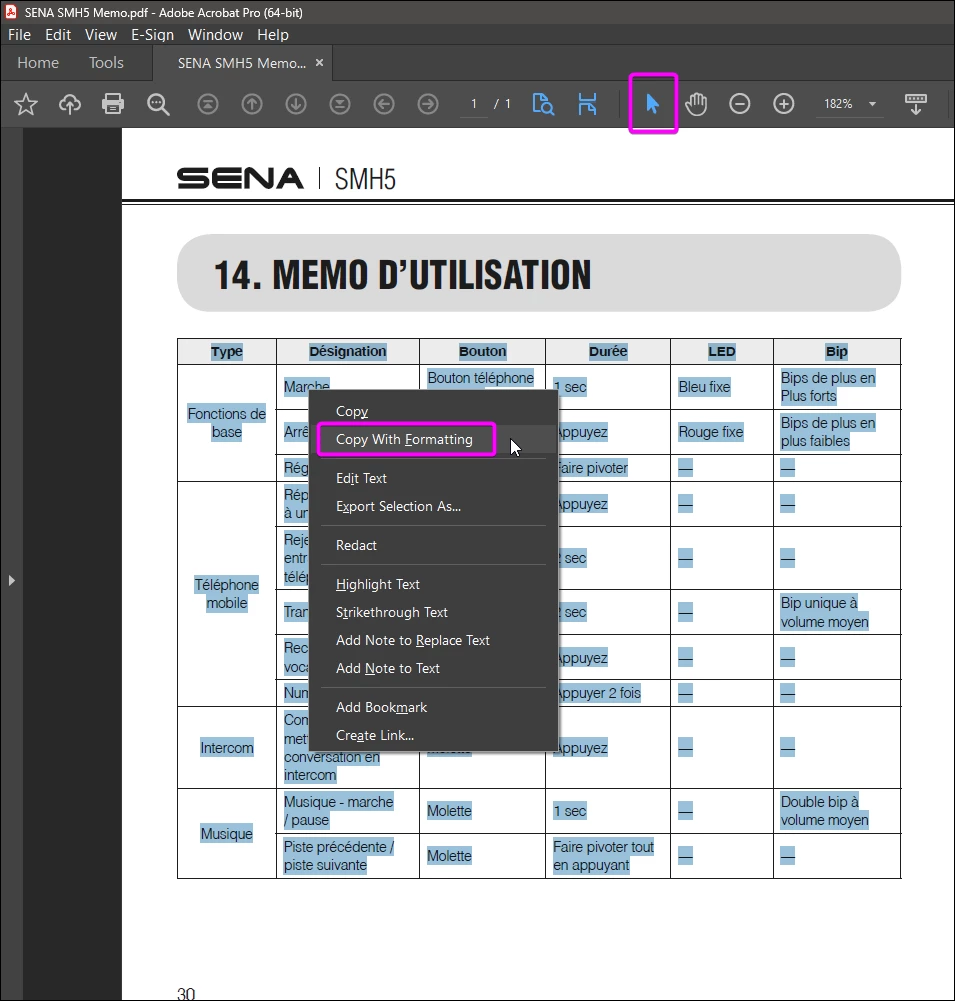Go to first page icon

207,103
